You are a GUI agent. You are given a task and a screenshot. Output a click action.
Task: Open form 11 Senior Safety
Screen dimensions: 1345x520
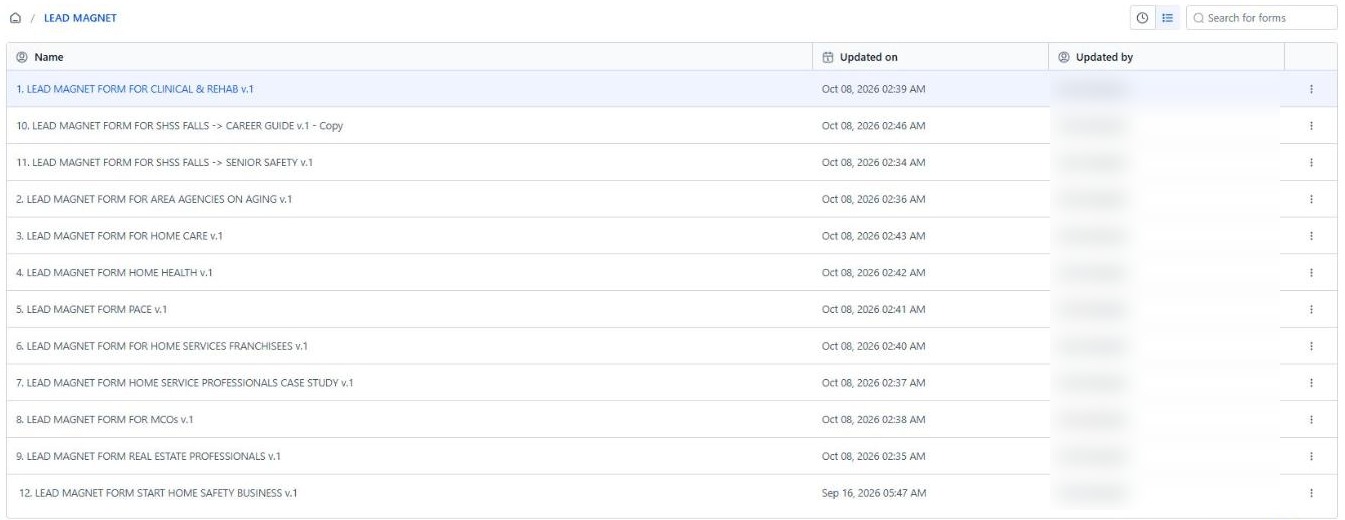166,162
